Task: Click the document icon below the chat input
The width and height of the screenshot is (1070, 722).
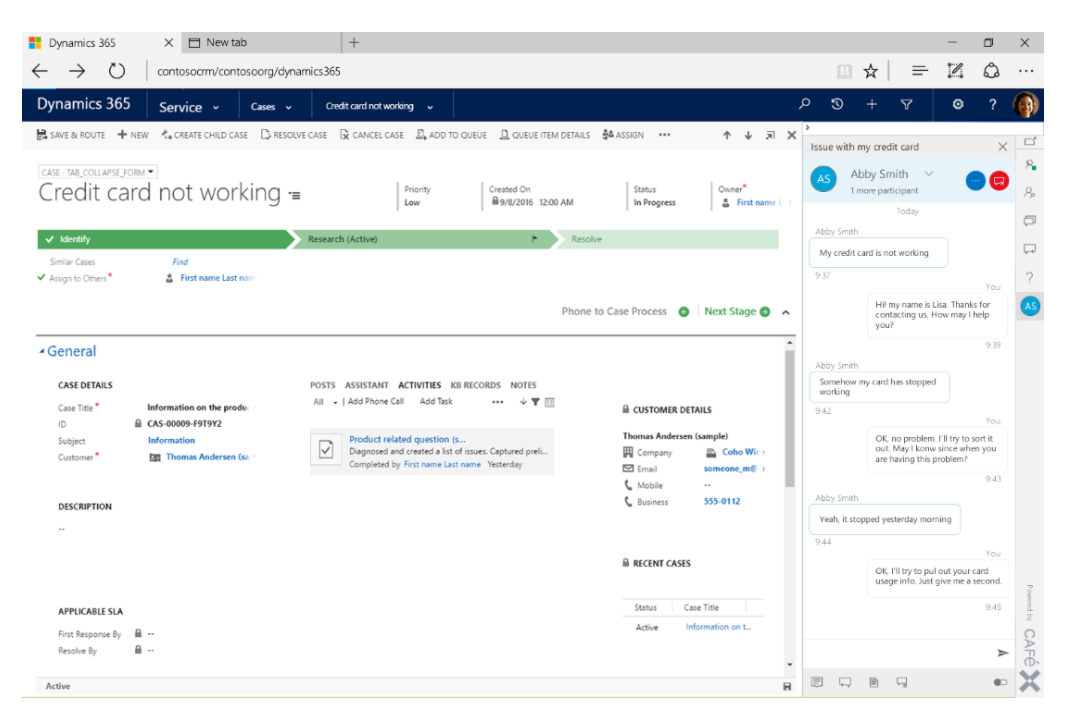Action: click(x=873, y=682)
